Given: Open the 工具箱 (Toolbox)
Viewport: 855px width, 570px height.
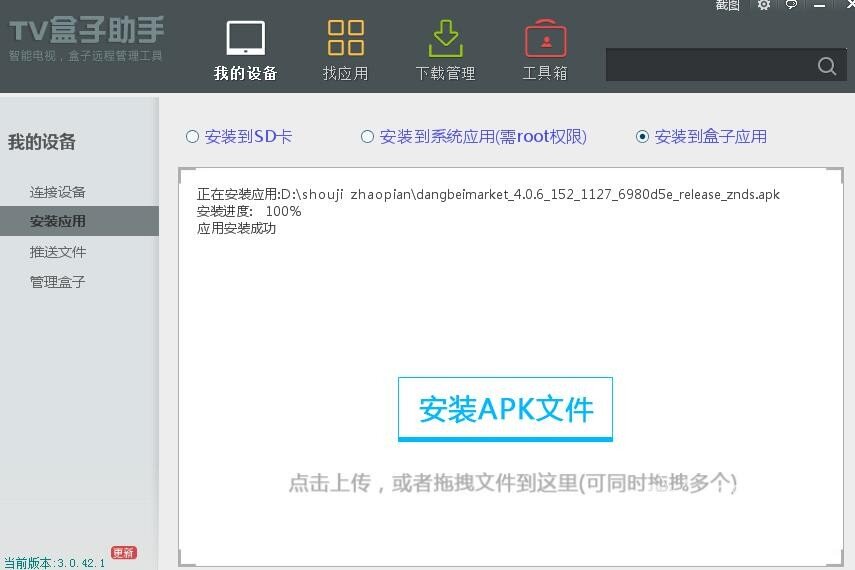Looking at the screenshot, I should 545,50.
